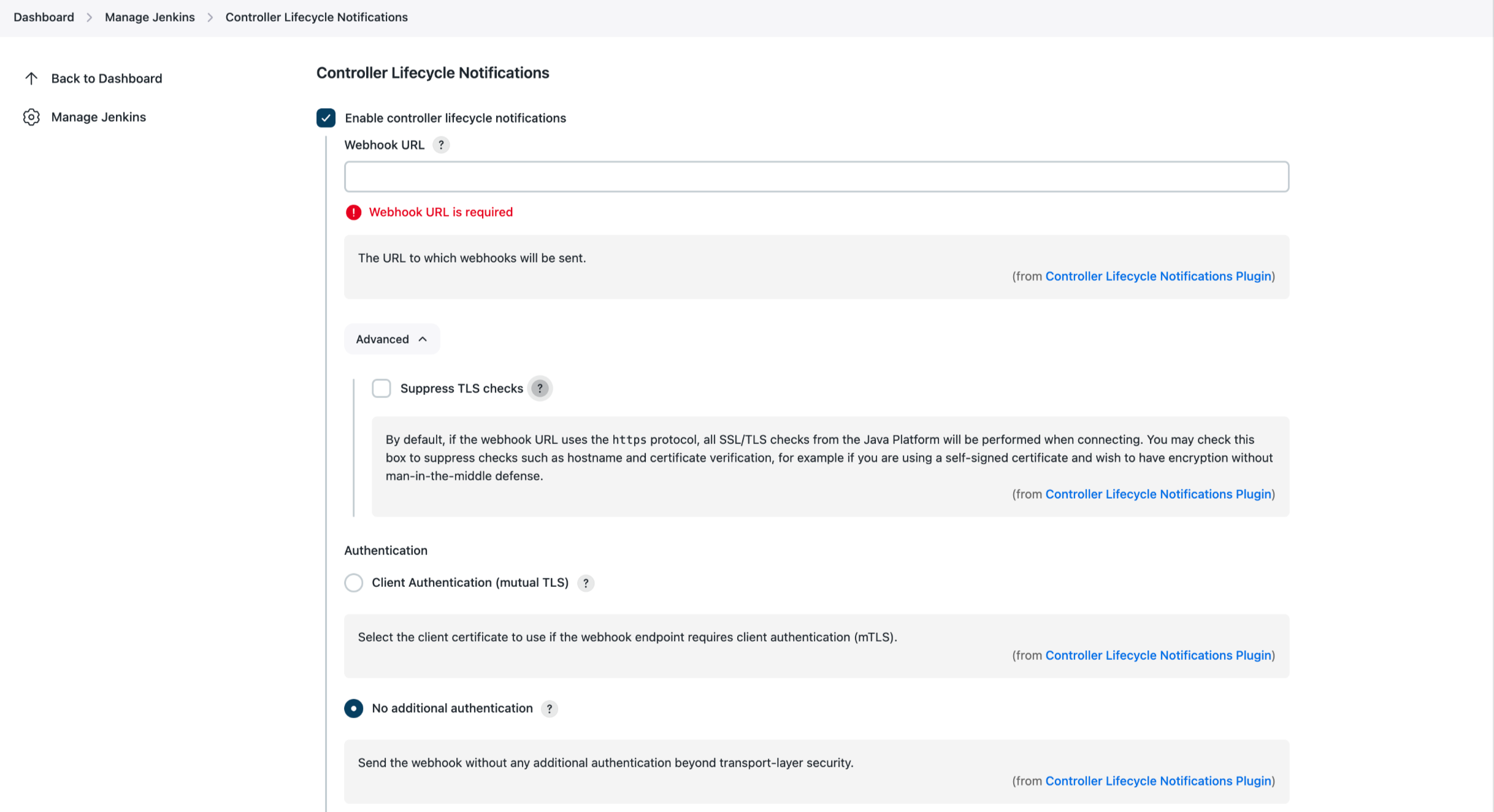The image size is (1494, 812).
Task: Click the No additional authentication help icon
Action: tap(550, 708)
